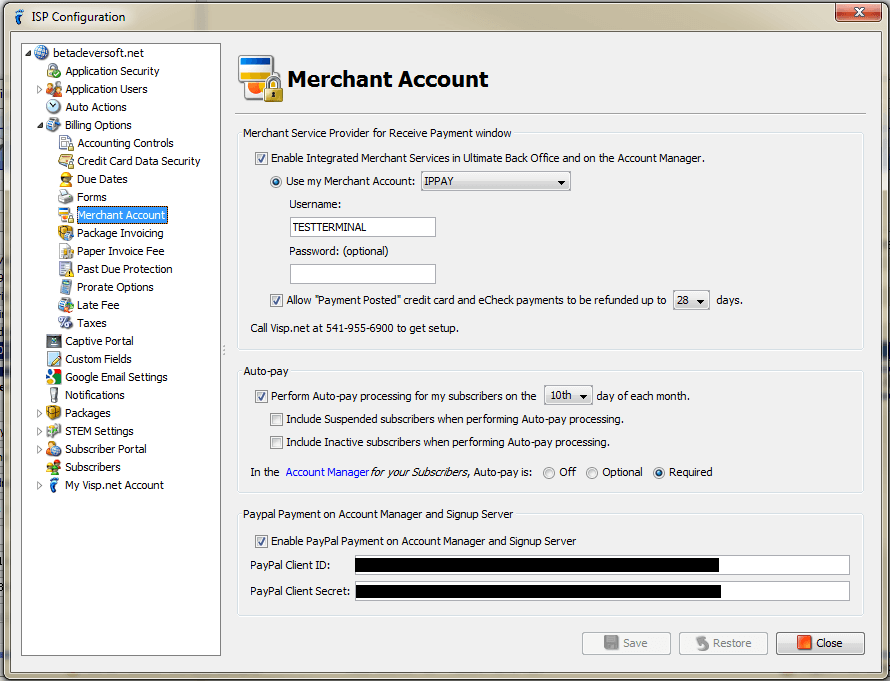This screenshot has width=890, height=681.
Task: Click the Close button
Action: click(820, 643)
